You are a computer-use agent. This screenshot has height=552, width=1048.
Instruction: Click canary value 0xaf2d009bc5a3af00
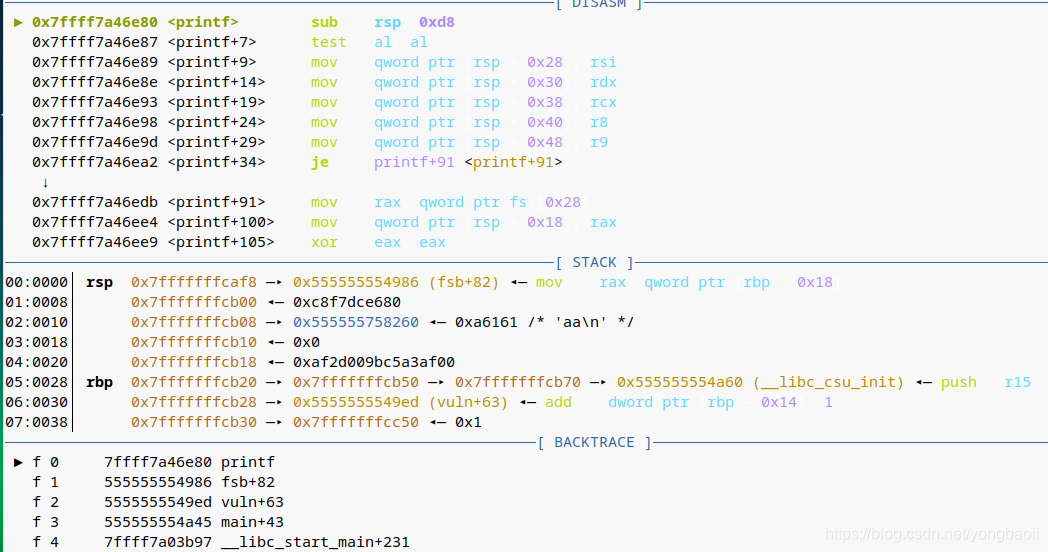[374, 363]
